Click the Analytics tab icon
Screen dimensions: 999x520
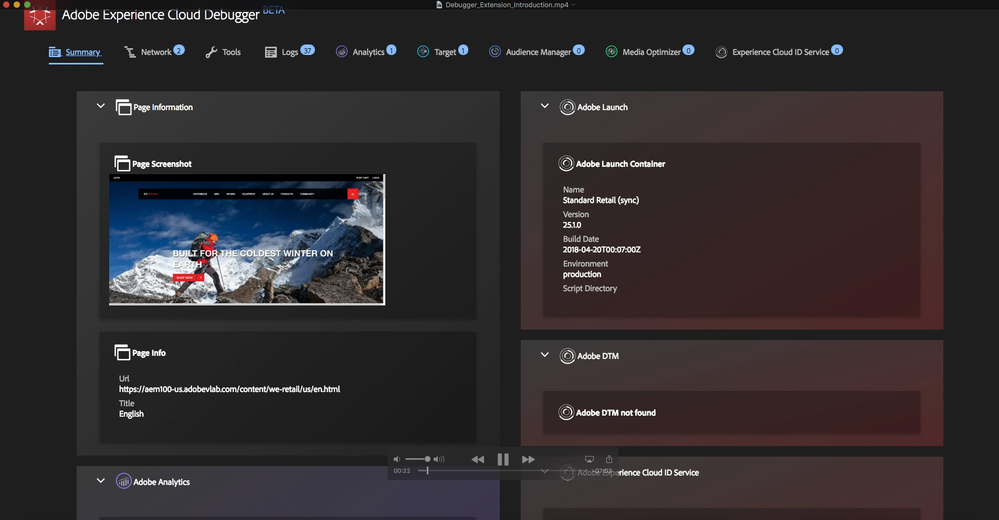[x=342, y=52]
